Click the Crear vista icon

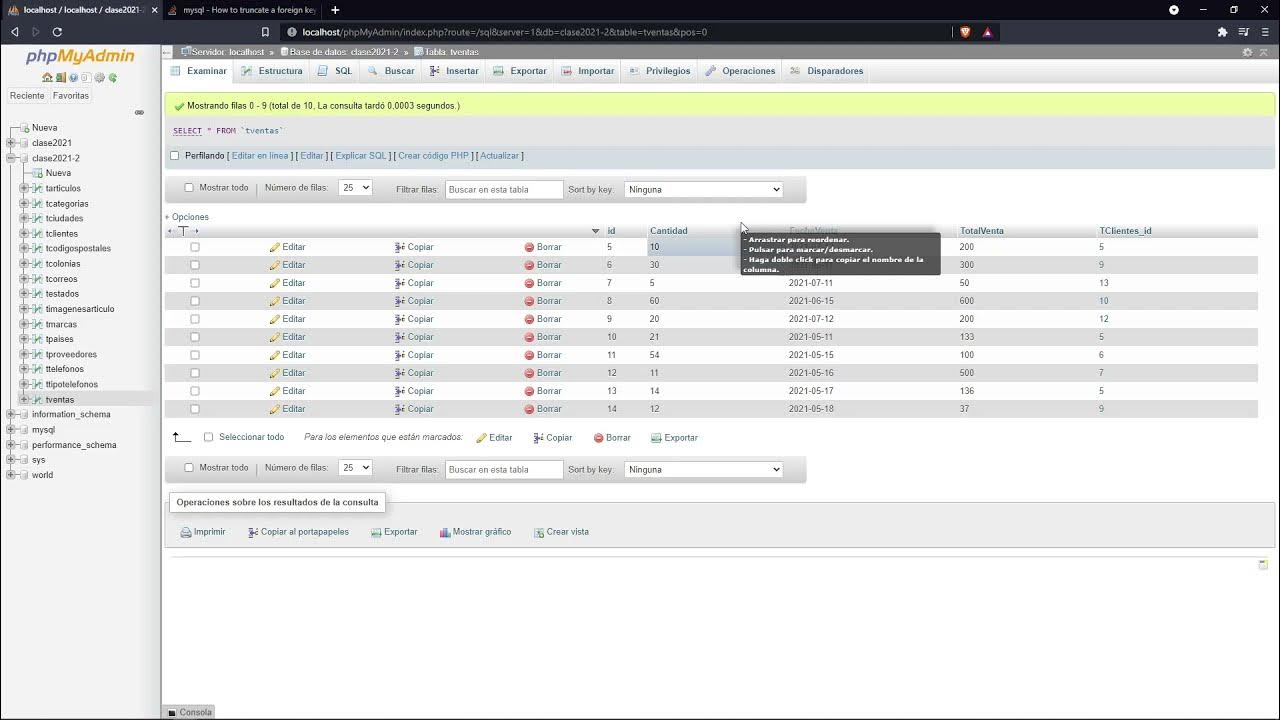(x=539, y=532)
